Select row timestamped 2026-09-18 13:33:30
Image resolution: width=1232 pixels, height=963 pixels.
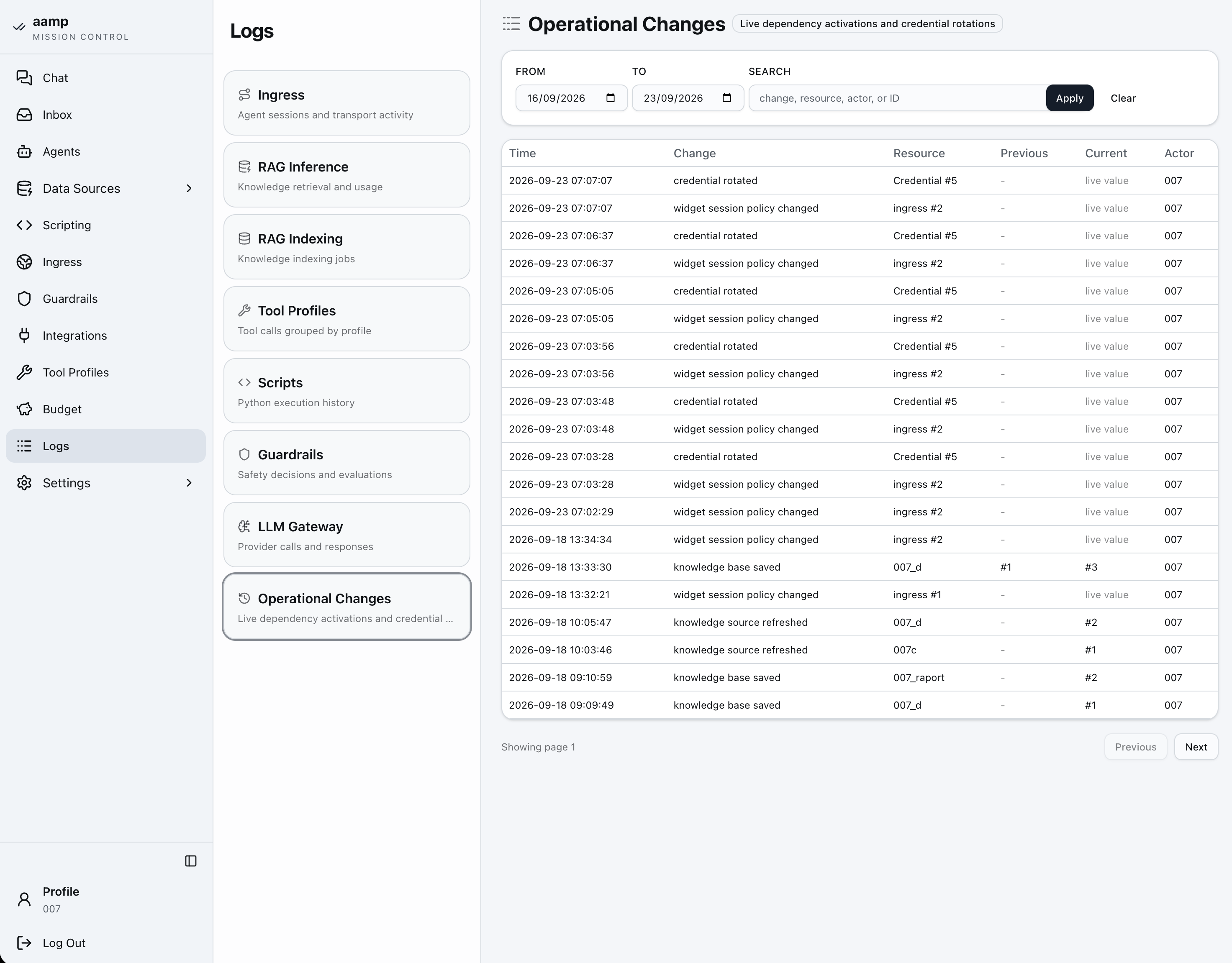[x=860, y=567]
